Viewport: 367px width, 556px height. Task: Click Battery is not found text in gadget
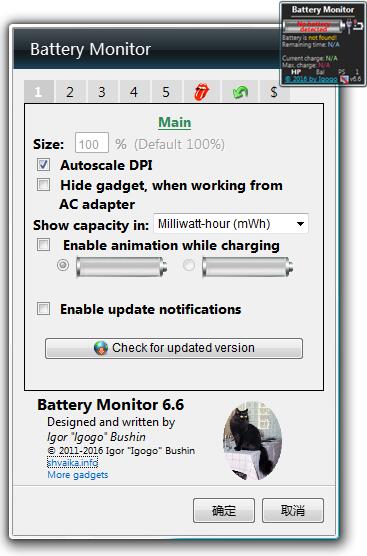point(309,38)
